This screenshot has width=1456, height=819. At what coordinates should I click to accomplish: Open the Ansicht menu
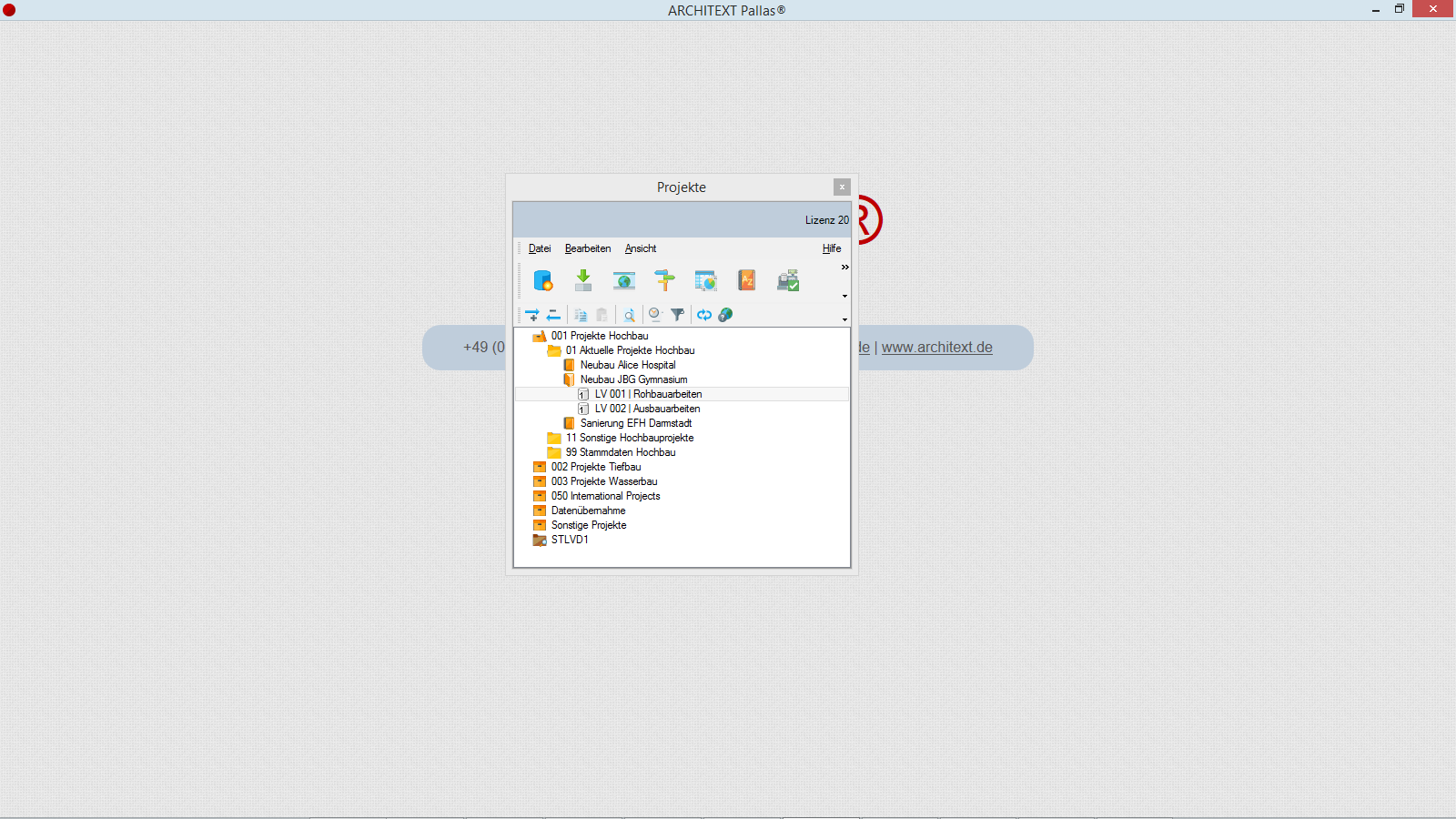[641, 248]
